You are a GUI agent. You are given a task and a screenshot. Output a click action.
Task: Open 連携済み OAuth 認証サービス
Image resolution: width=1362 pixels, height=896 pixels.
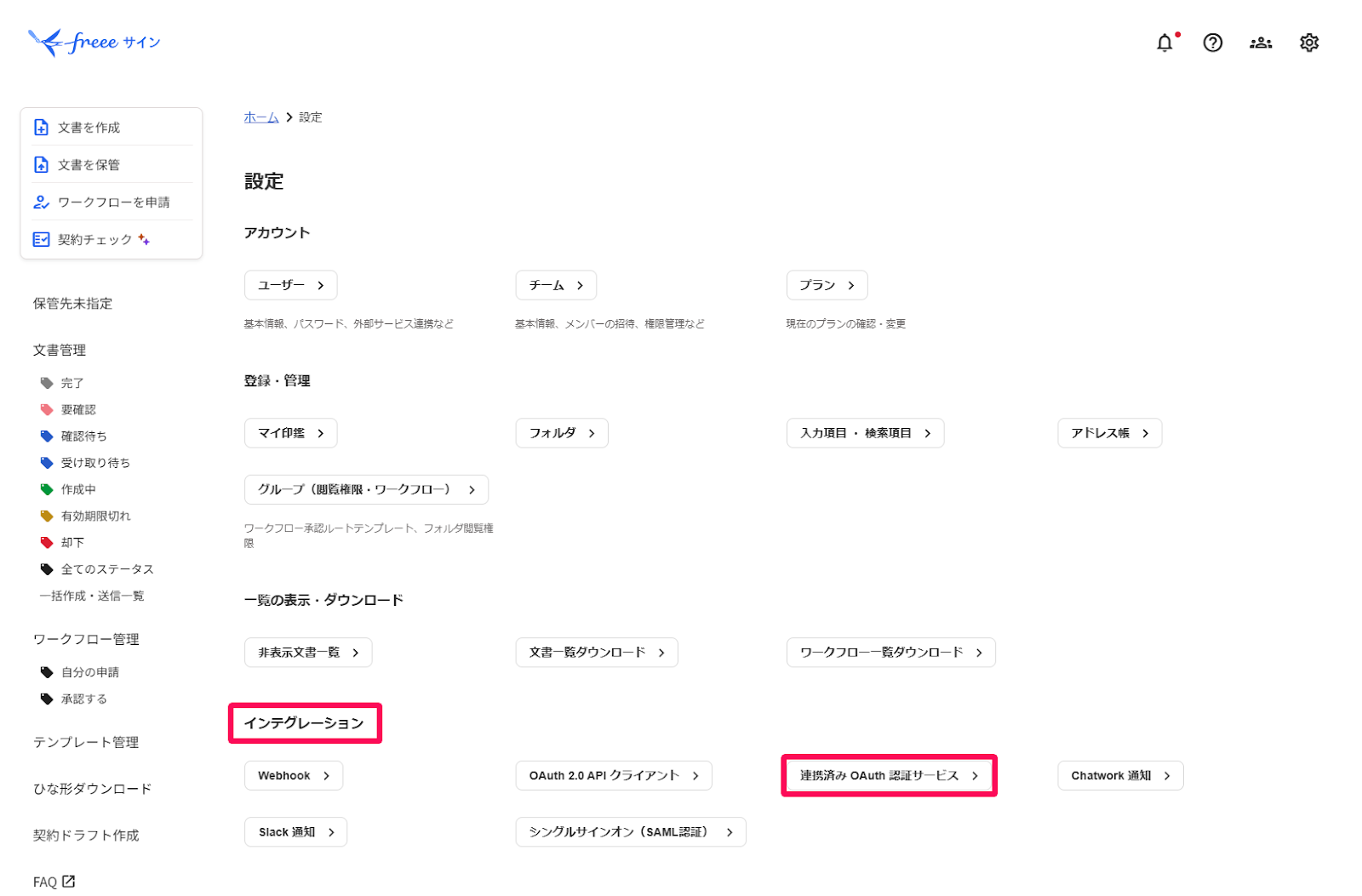[889, 776]
